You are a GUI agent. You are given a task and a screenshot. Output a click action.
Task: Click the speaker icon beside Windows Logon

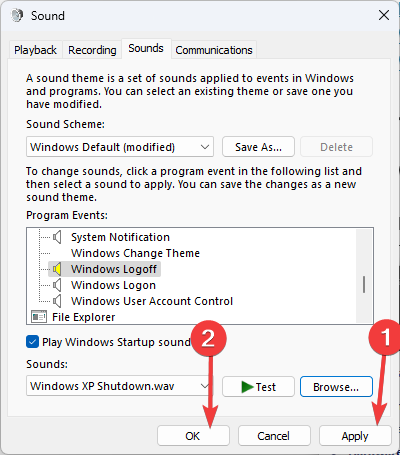click(x=57, y=285)
